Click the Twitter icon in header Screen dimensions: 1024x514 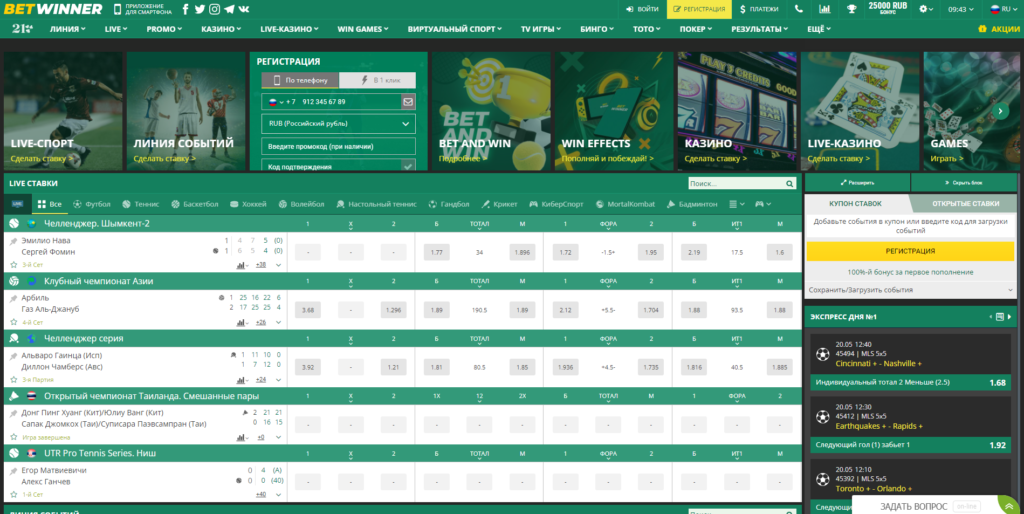click(x=200, y=9)
